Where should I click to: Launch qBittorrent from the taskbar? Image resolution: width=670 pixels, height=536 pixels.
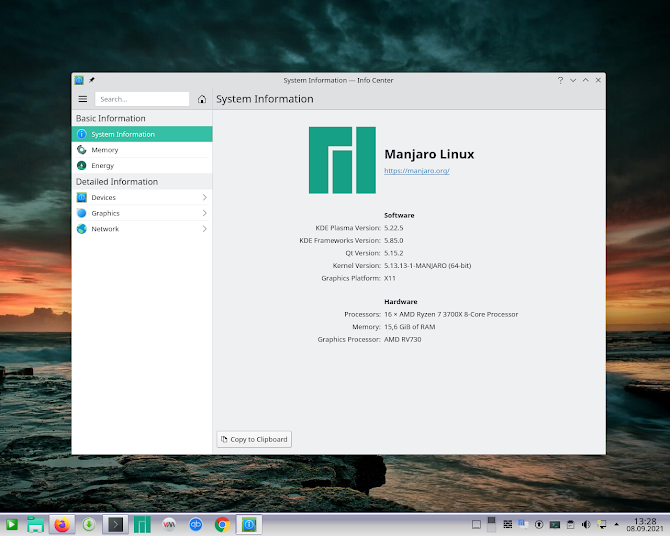click(196, 524)
